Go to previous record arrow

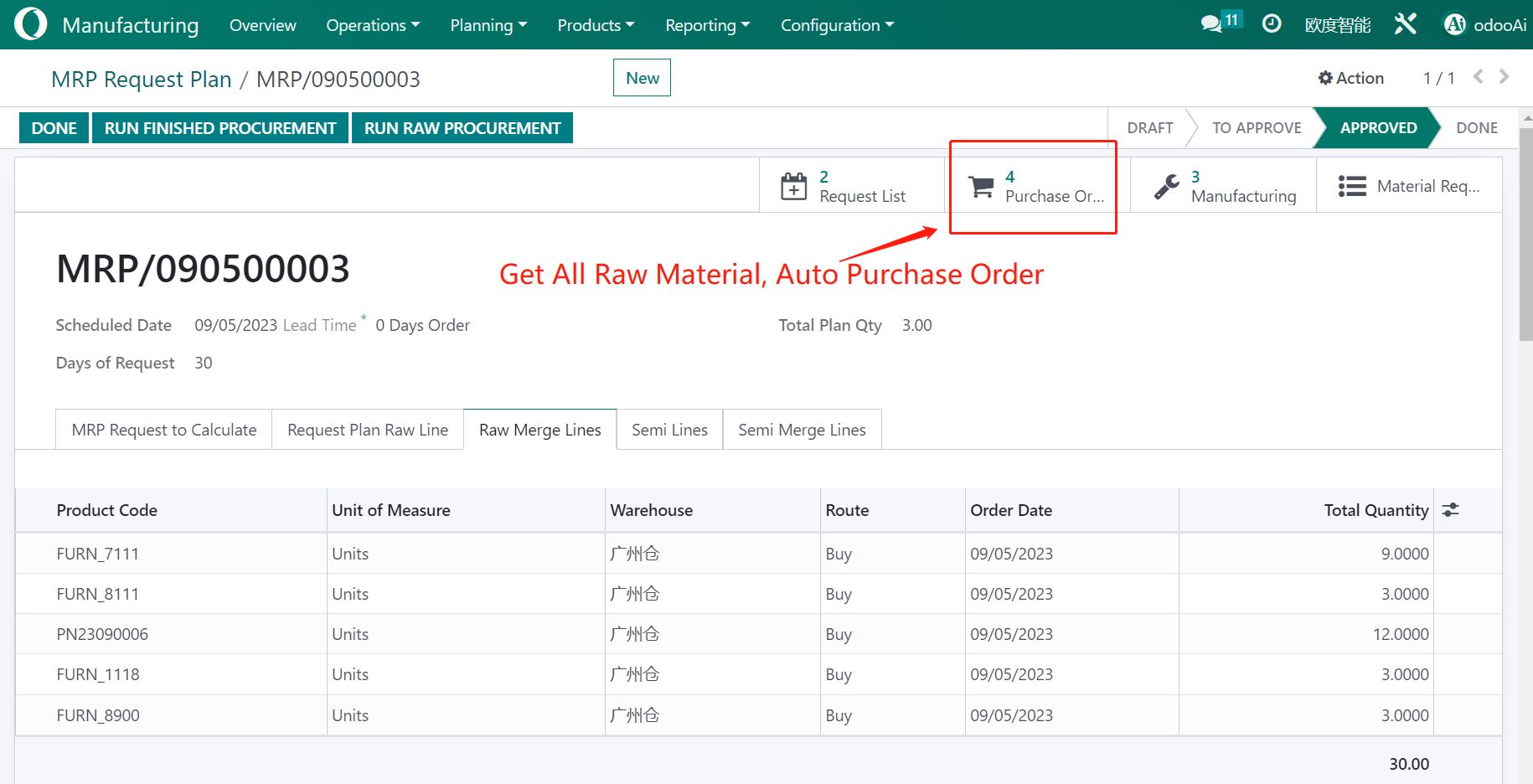coord(1479,77)
